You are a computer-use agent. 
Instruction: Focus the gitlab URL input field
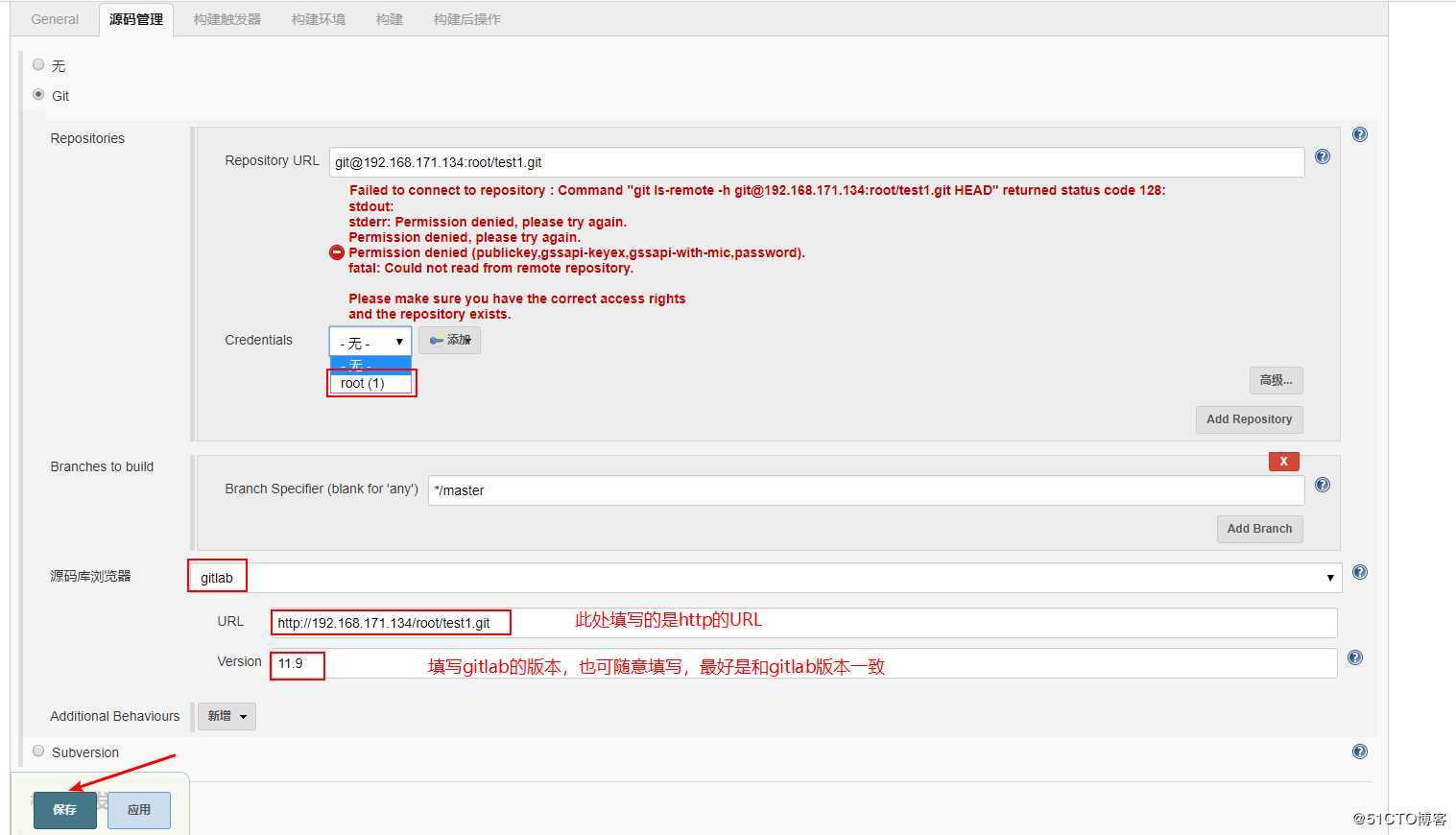tap(804, 623)
